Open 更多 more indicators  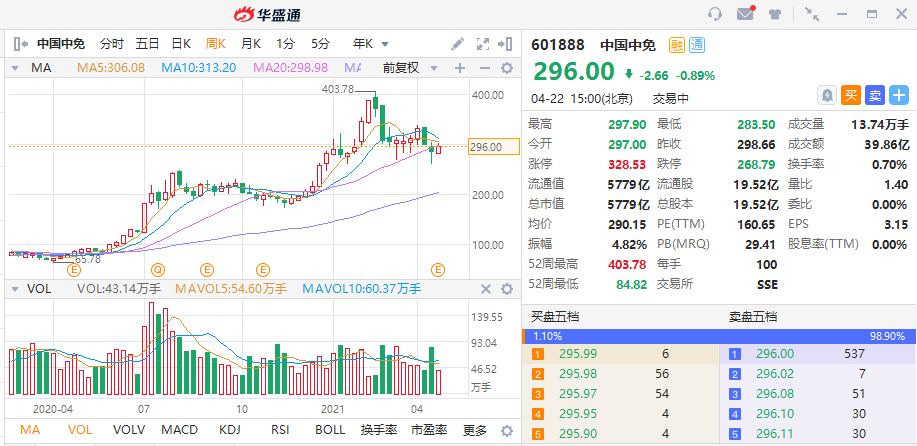[x=475, y=430]
